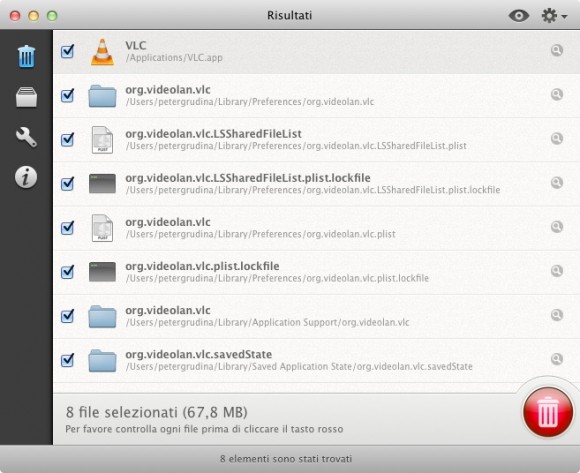Screen dimensions: 580x473
Task: Select the VLC row title
Action: [x=136, y=45]
